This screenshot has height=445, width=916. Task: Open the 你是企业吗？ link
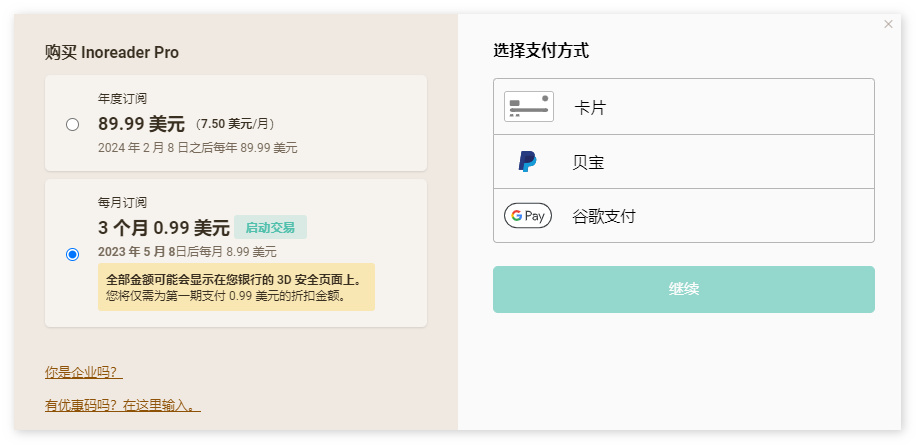pos(83,372)
